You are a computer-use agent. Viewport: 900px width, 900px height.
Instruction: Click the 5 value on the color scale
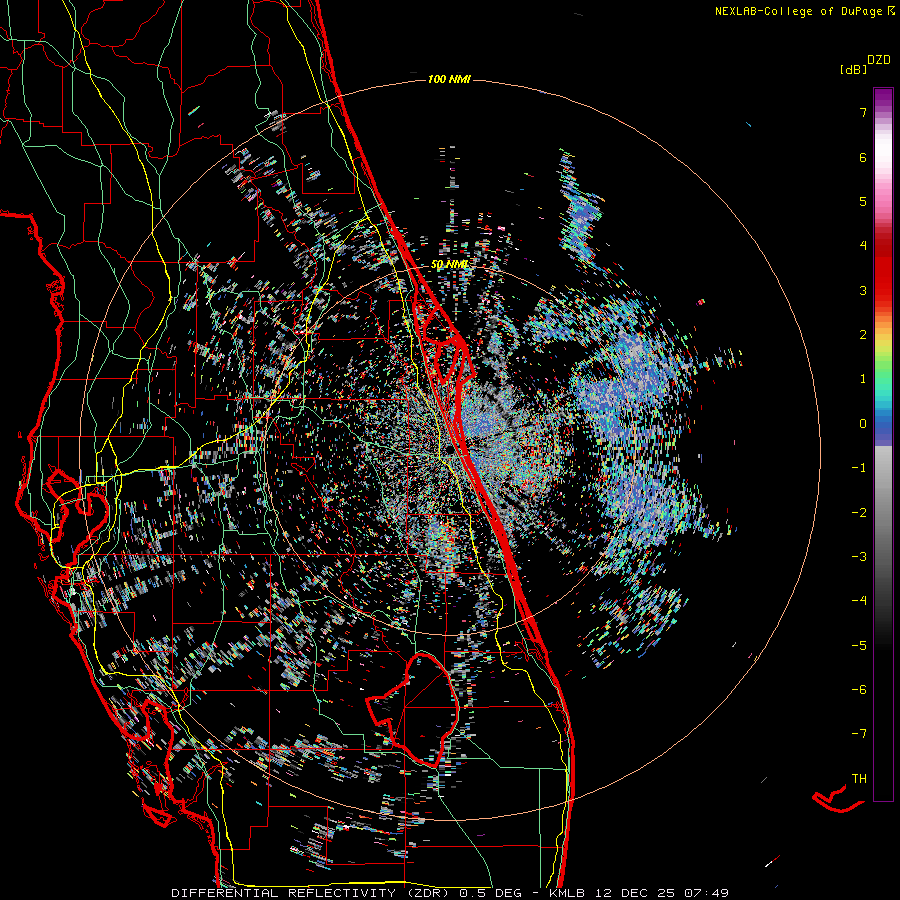pyautogui.click(x=863, y=201)
